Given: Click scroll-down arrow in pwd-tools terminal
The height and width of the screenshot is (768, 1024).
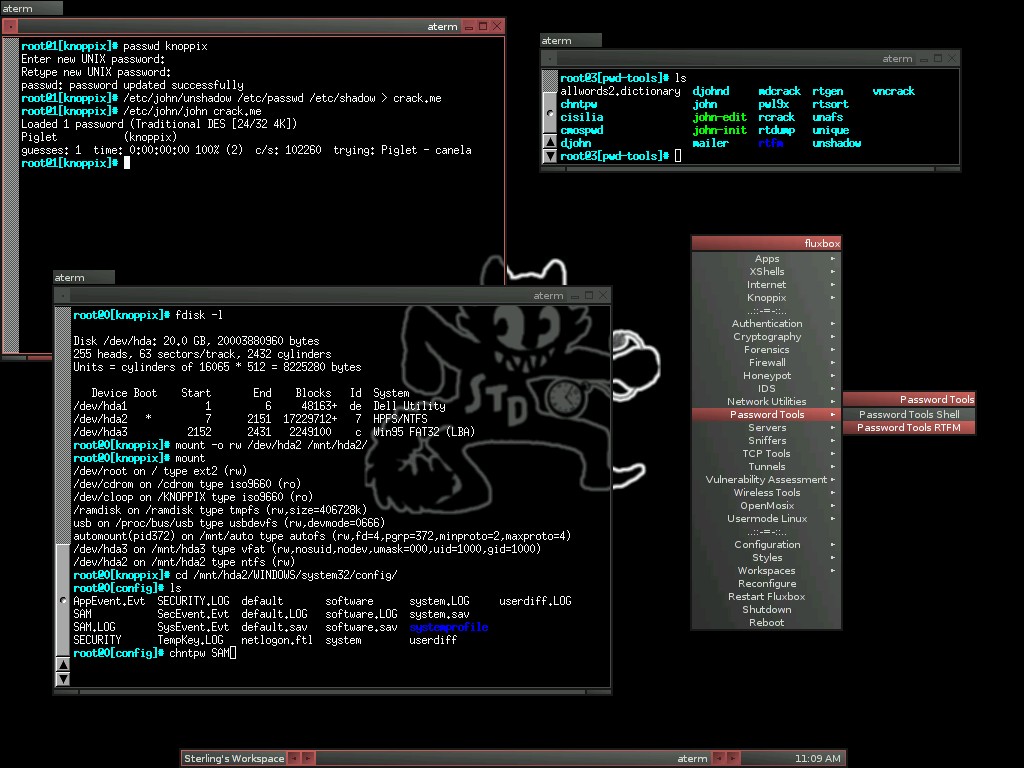Looking at the screenshot, I should [550, 155].
